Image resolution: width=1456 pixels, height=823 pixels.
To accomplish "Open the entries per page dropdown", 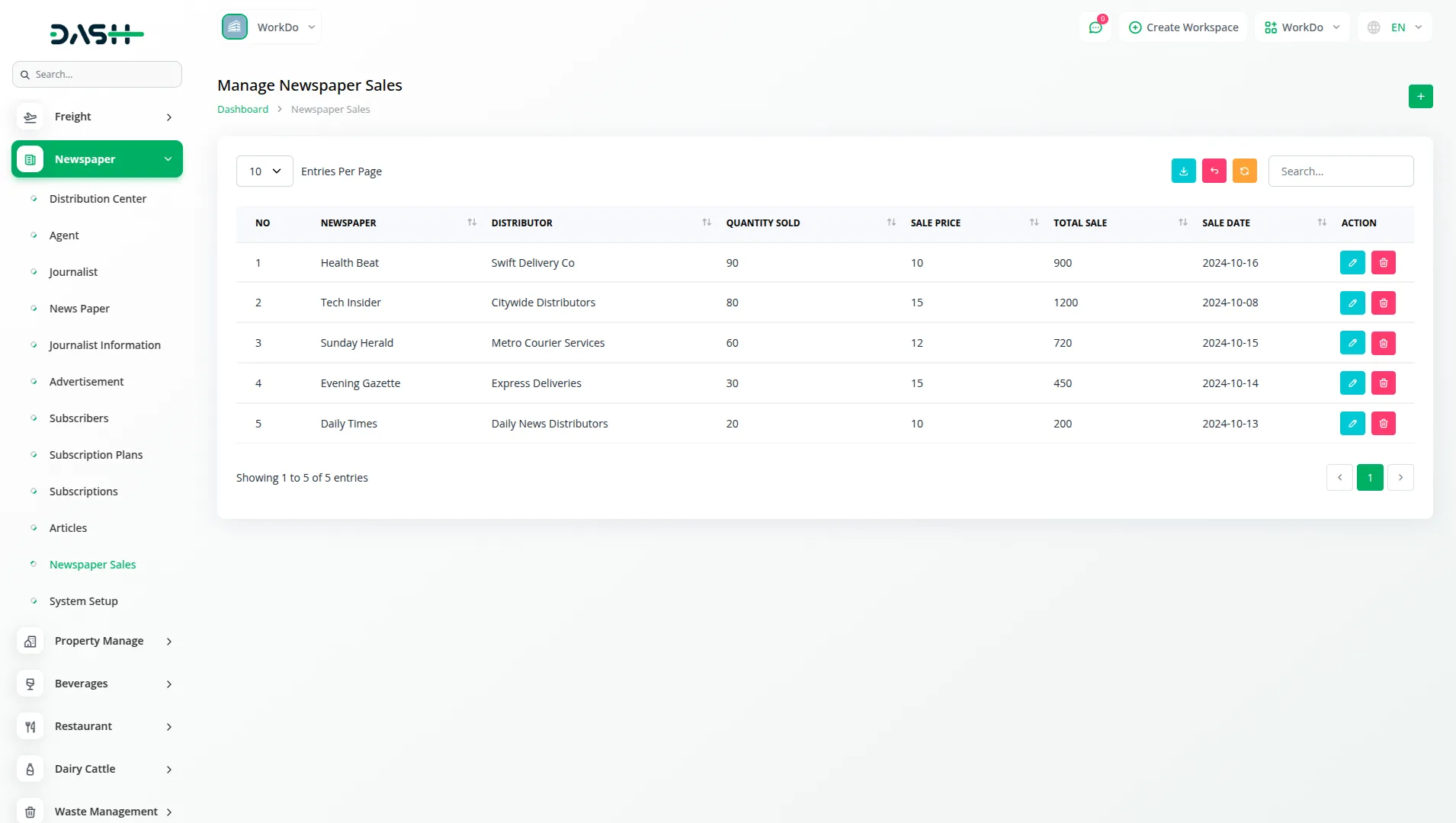I will [265, 171].
